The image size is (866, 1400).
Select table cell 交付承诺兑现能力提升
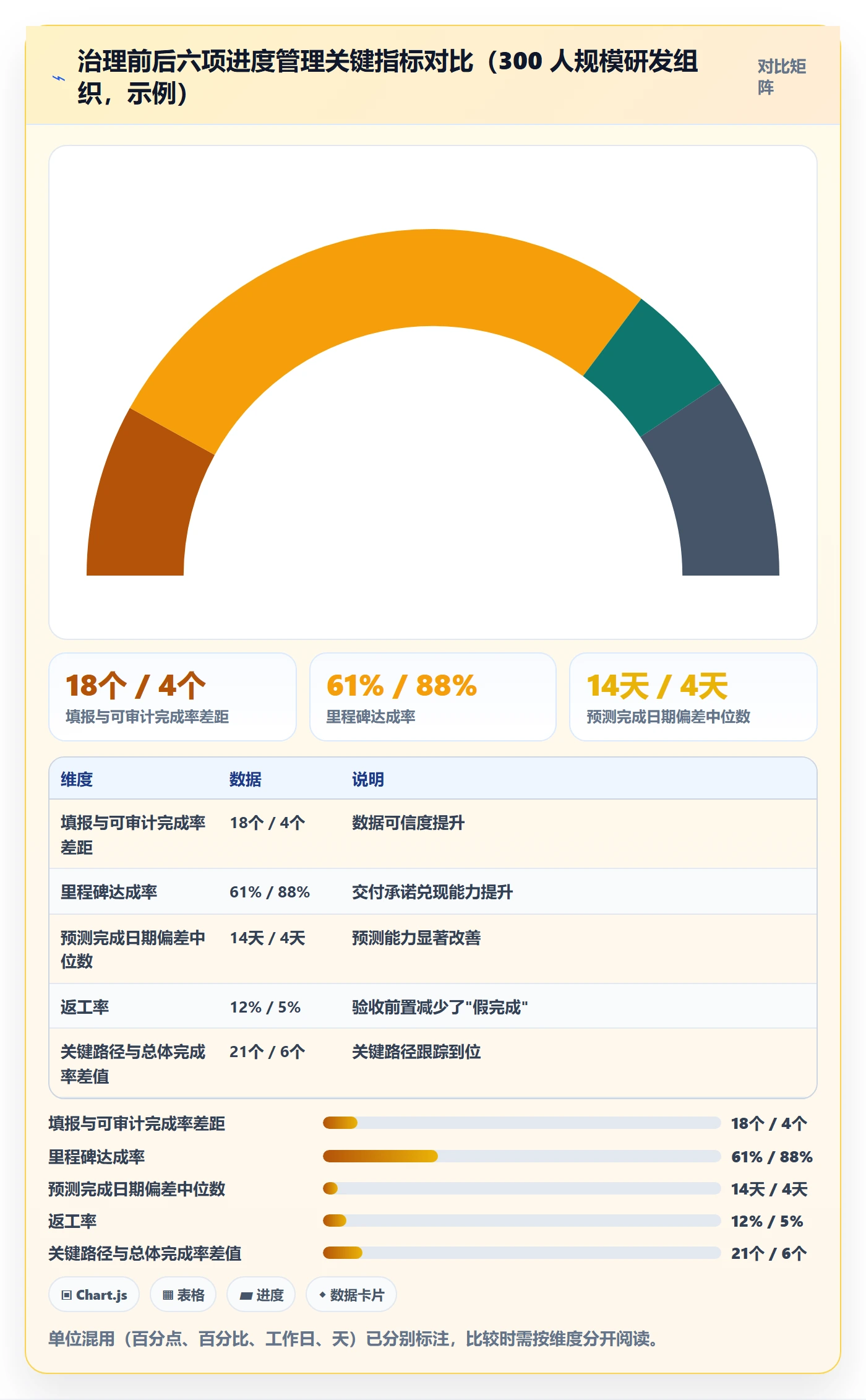(x=432, y=892)
